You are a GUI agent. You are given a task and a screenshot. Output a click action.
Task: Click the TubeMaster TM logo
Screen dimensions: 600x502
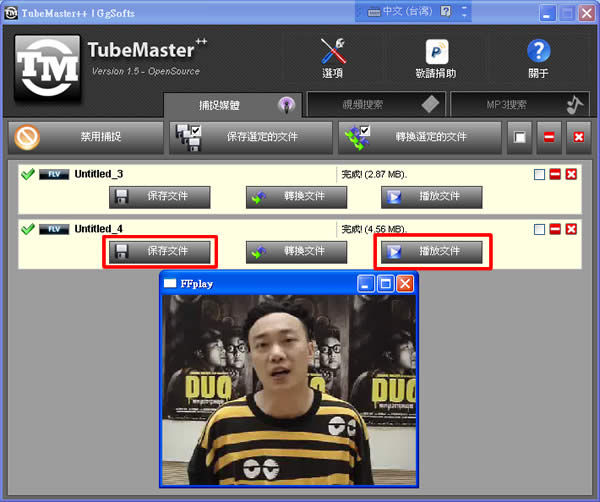47,68
